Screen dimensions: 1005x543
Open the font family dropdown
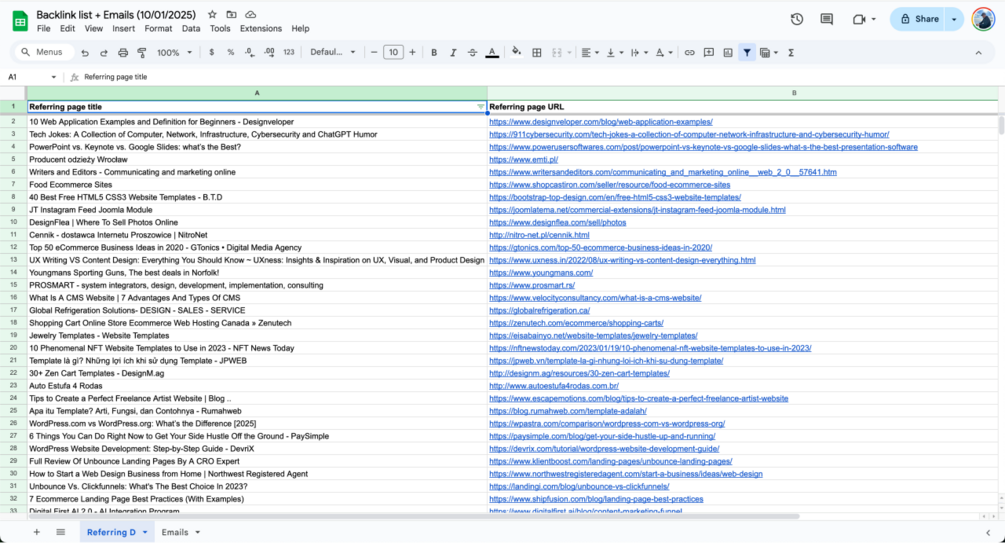coord(333,53)
